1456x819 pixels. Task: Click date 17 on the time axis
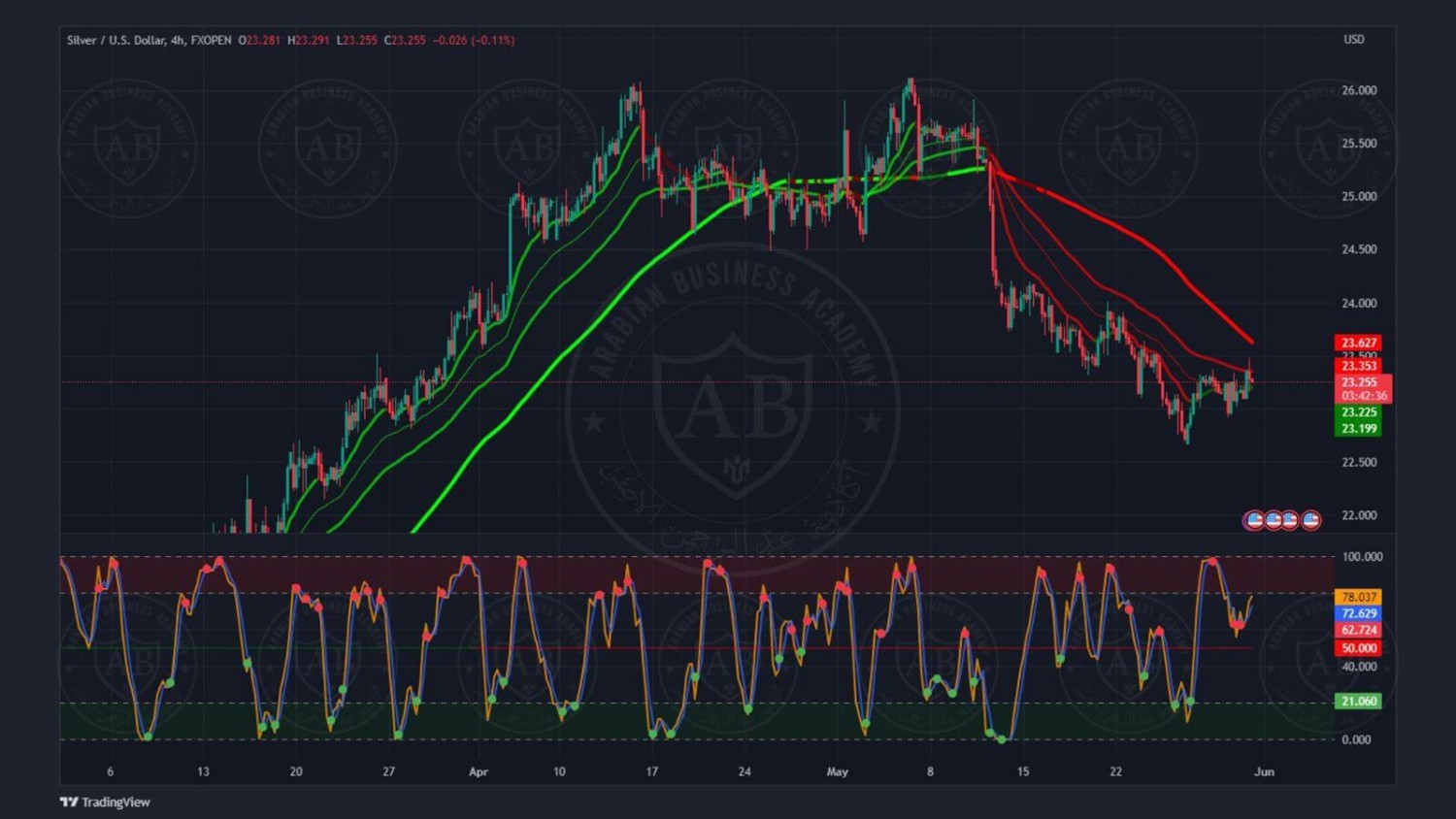point(652,772)
